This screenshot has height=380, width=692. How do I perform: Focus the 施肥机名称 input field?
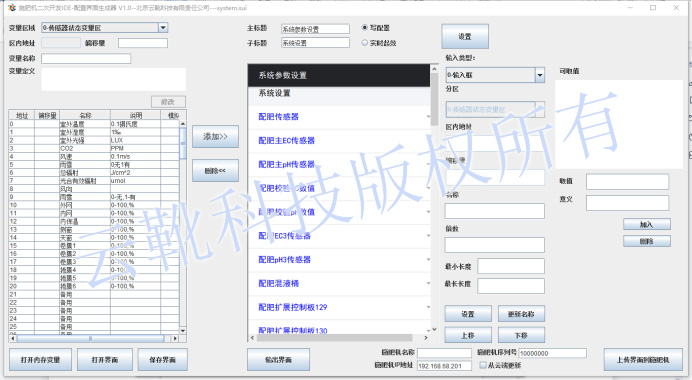pyautogui.click(x=444, y=353)
